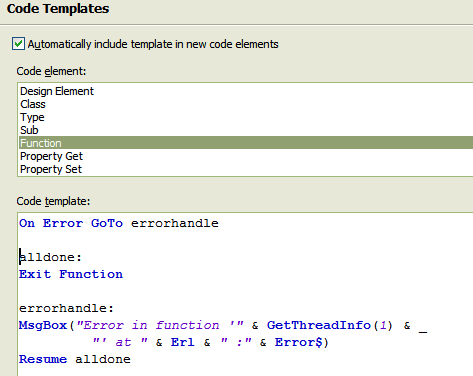Place cursor on the 'alldone:' label line
This screenshot has width=473, height=376.
click(50, 257)
